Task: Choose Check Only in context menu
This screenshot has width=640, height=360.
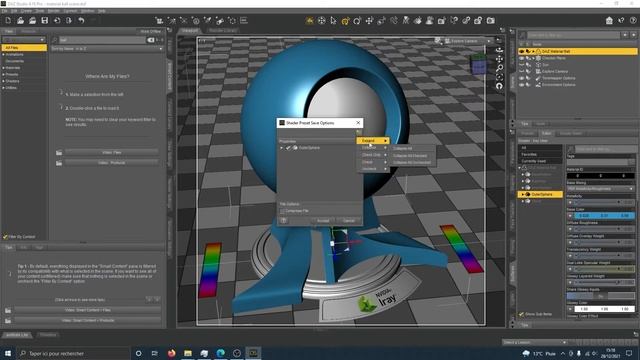Action: [x=373, y=155]
